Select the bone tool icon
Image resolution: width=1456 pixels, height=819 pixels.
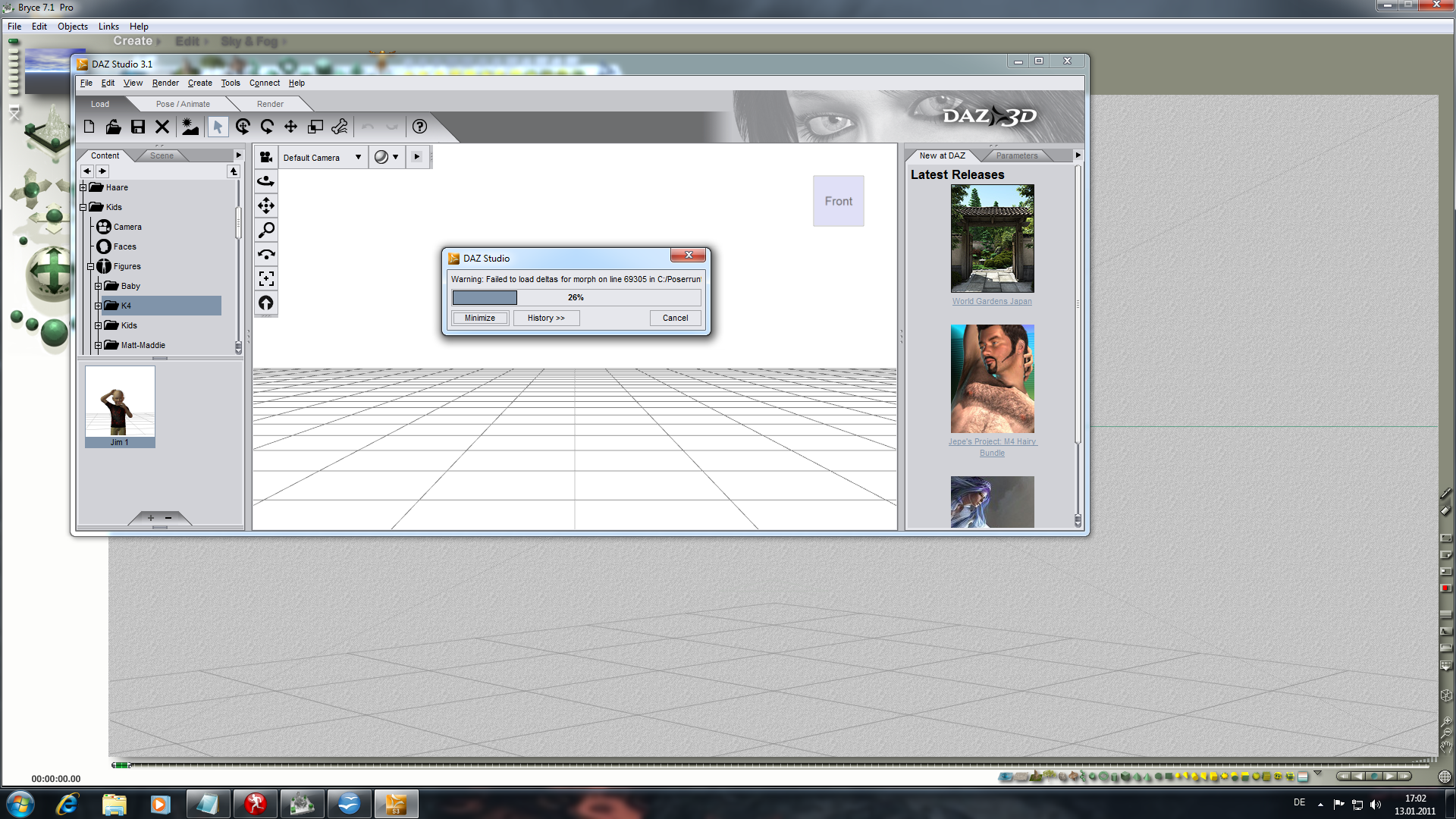point(340,127)
